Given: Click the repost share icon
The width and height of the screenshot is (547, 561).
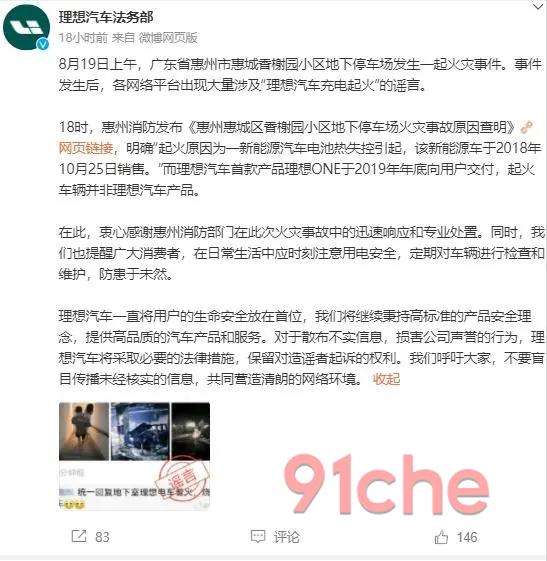Looking at the screenshot, I should coord(79,536).
